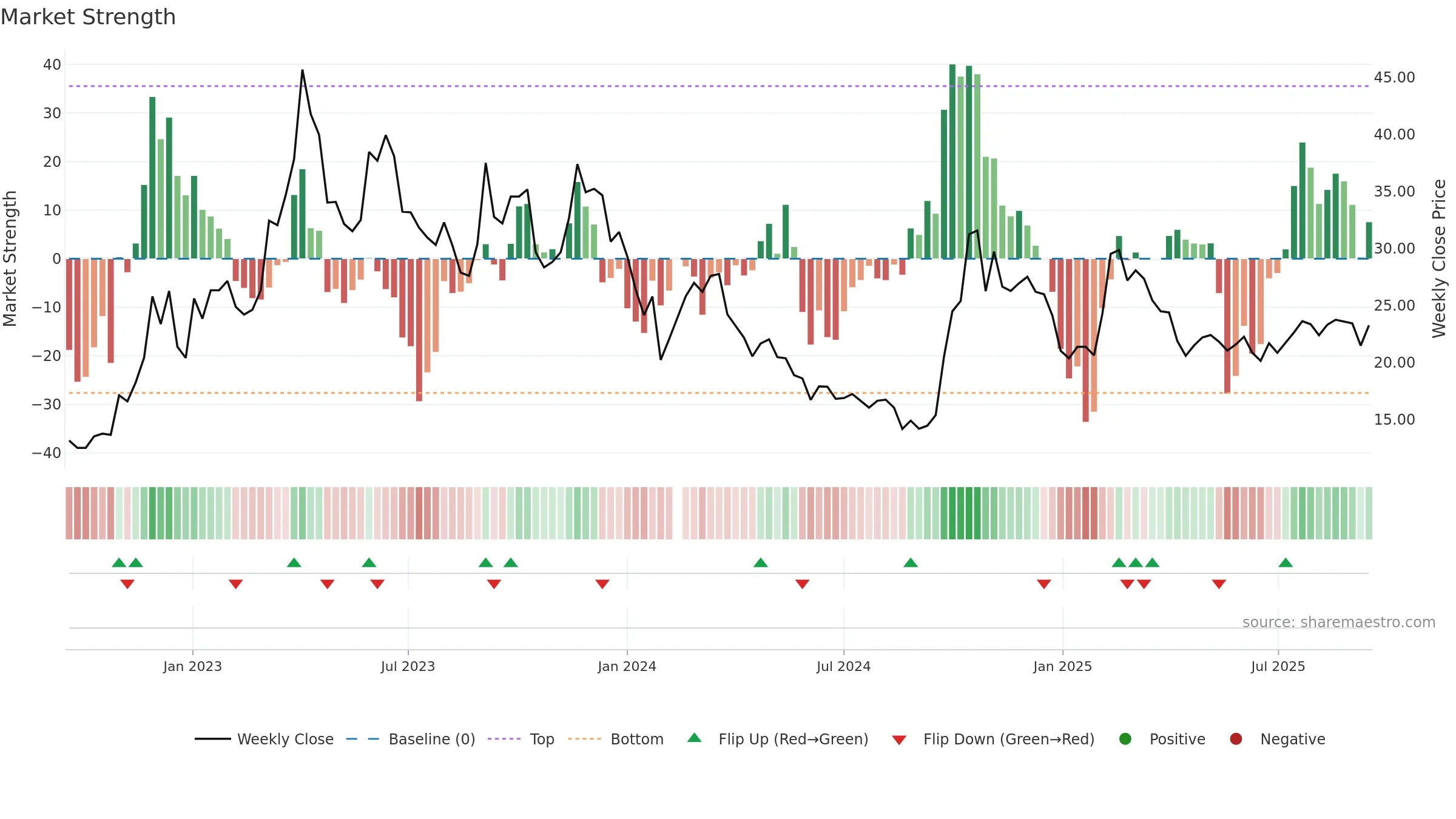1456x819 pixels.
Task: Toggle the Baseline (0) legend entry
Action: coord(411,739)
